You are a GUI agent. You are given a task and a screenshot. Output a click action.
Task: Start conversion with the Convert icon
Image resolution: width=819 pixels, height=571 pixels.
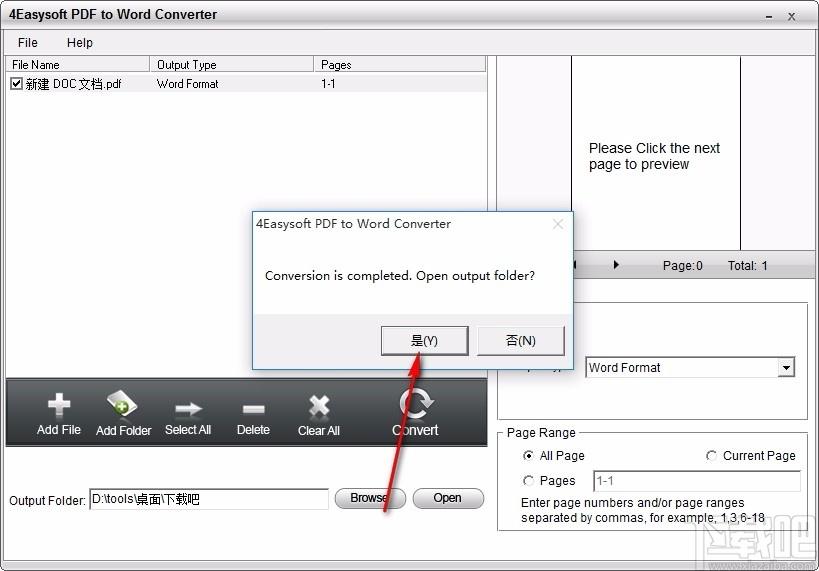tap(416, 403)
